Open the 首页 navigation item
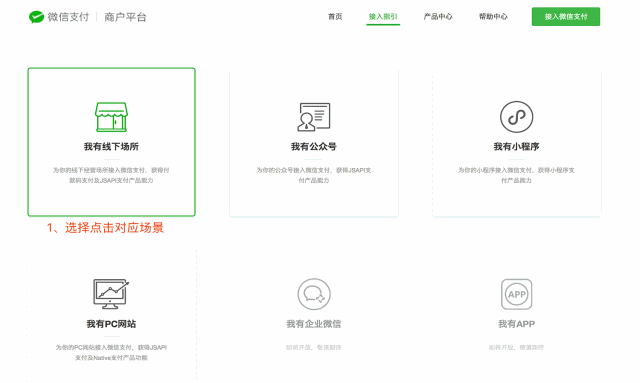The image size is (640, 383). 335,16
